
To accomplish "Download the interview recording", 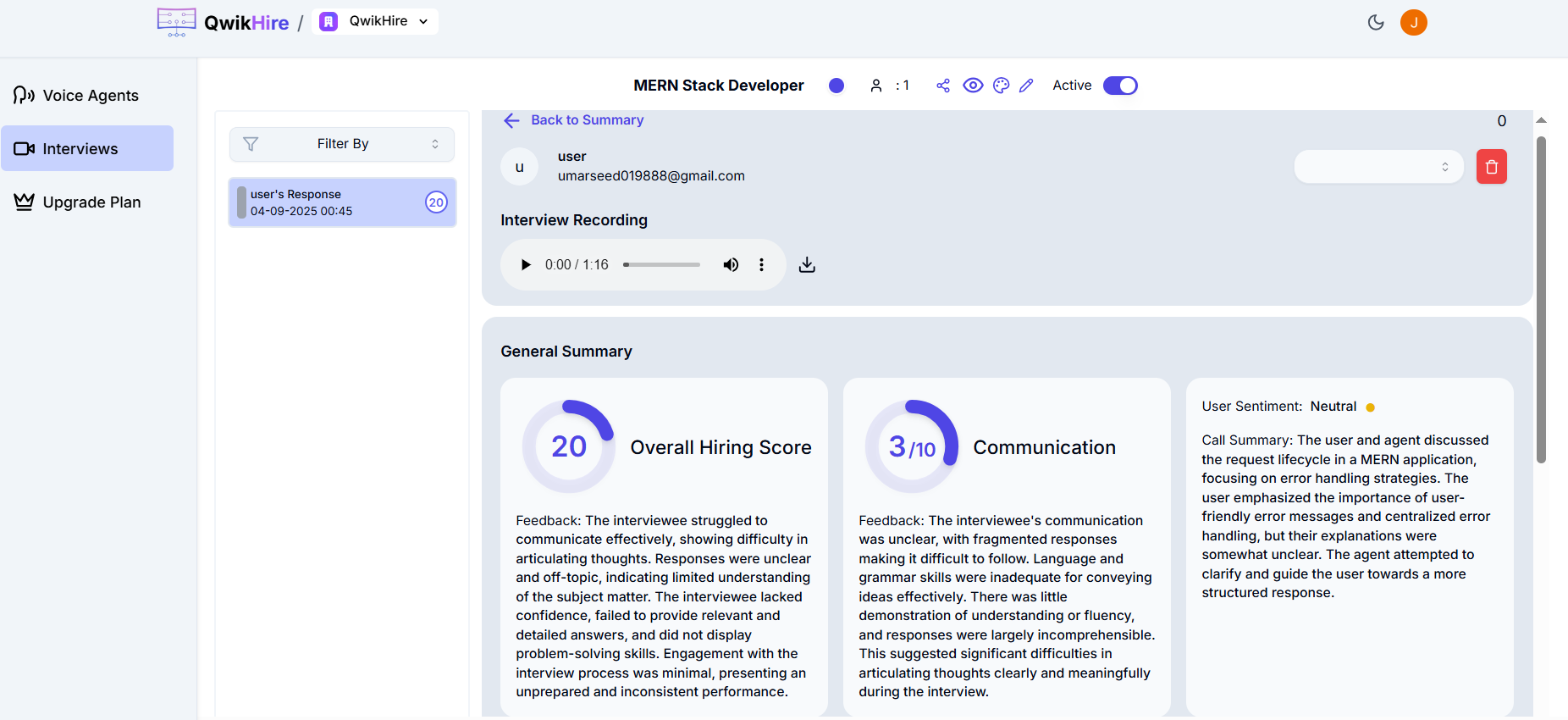I will (807, 265).
